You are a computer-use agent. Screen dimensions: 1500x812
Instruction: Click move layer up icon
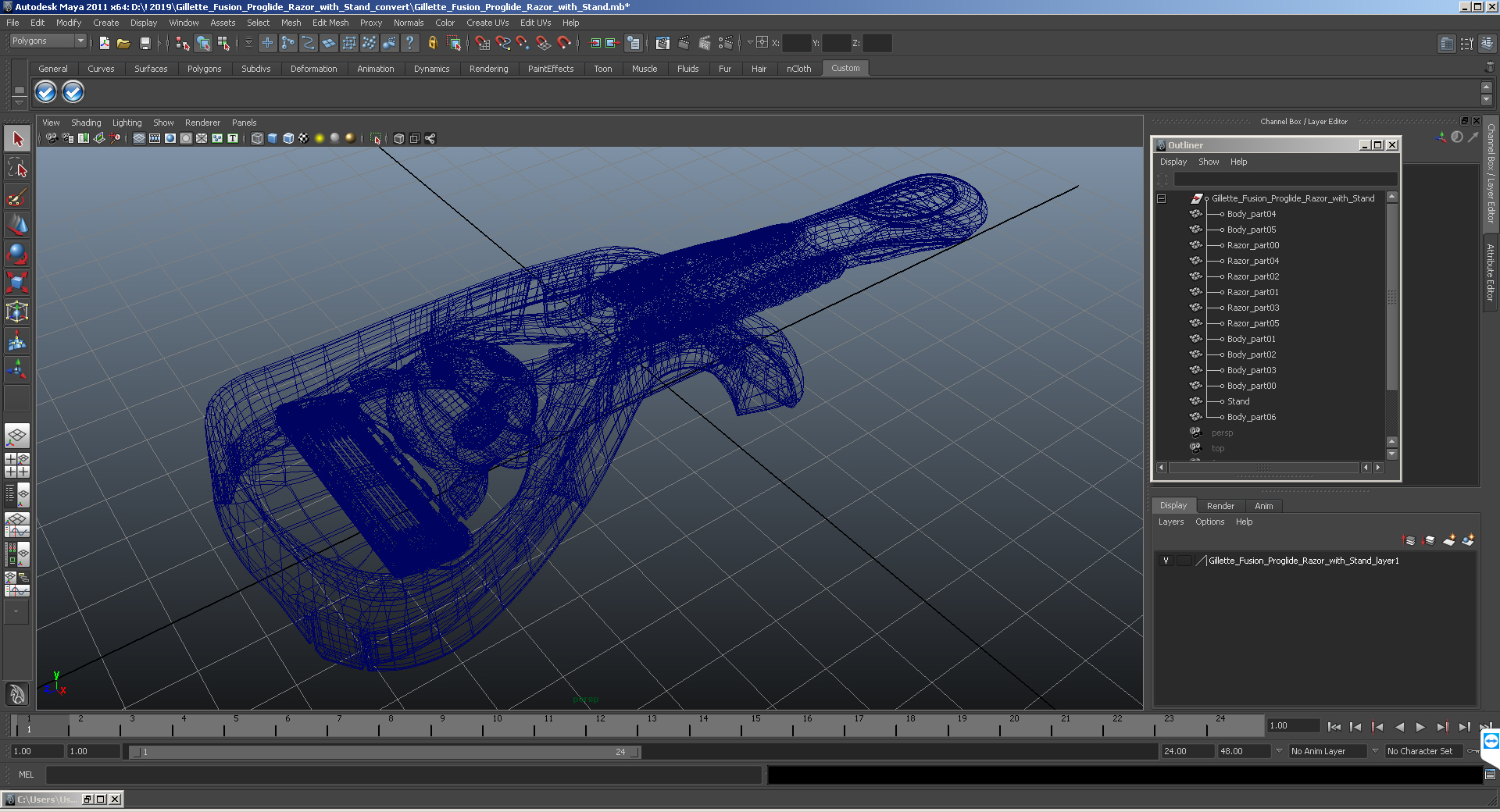pos(1409,540)
